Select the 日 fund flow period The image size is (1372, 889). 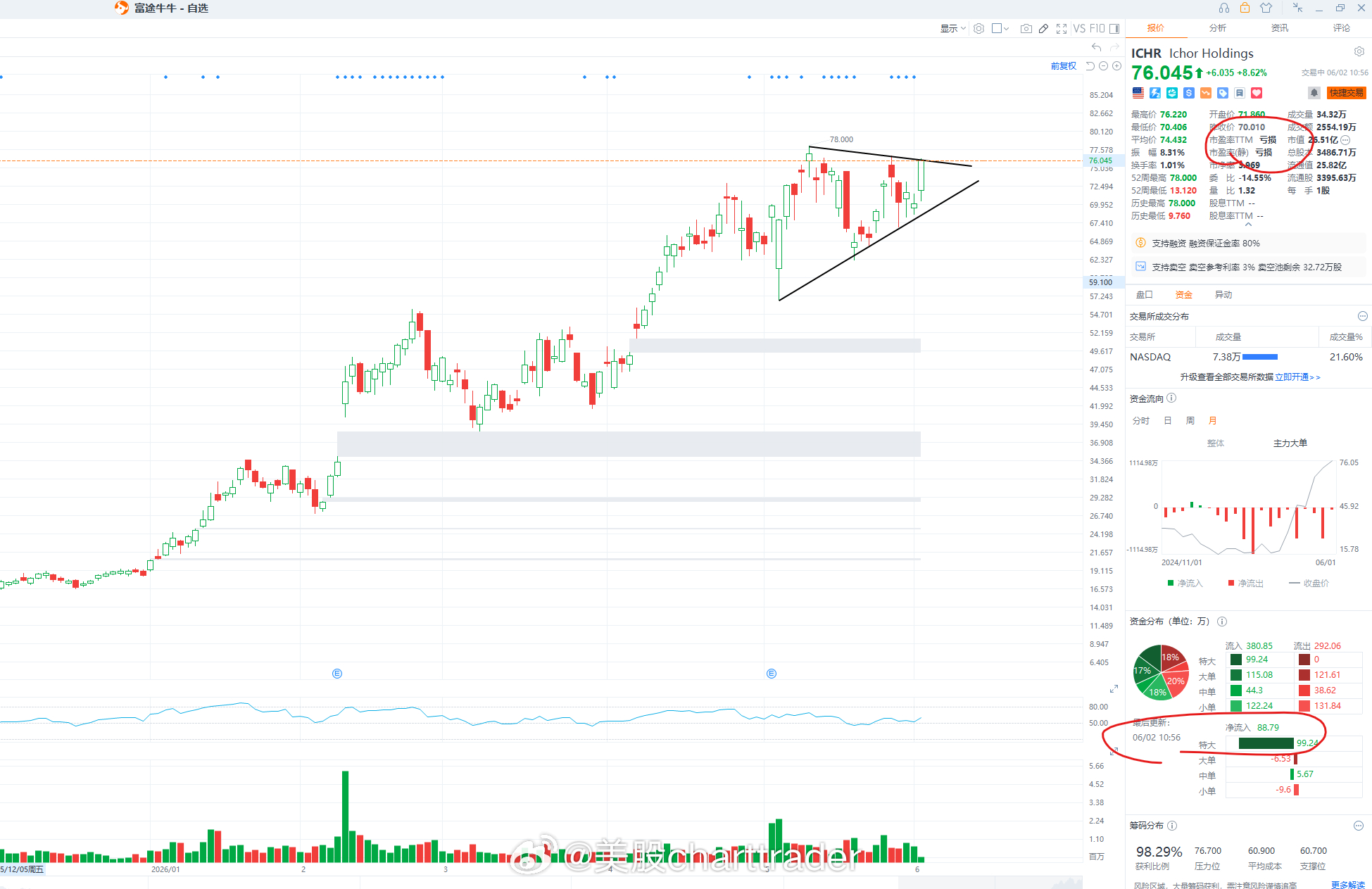(x=1168, y=421)
